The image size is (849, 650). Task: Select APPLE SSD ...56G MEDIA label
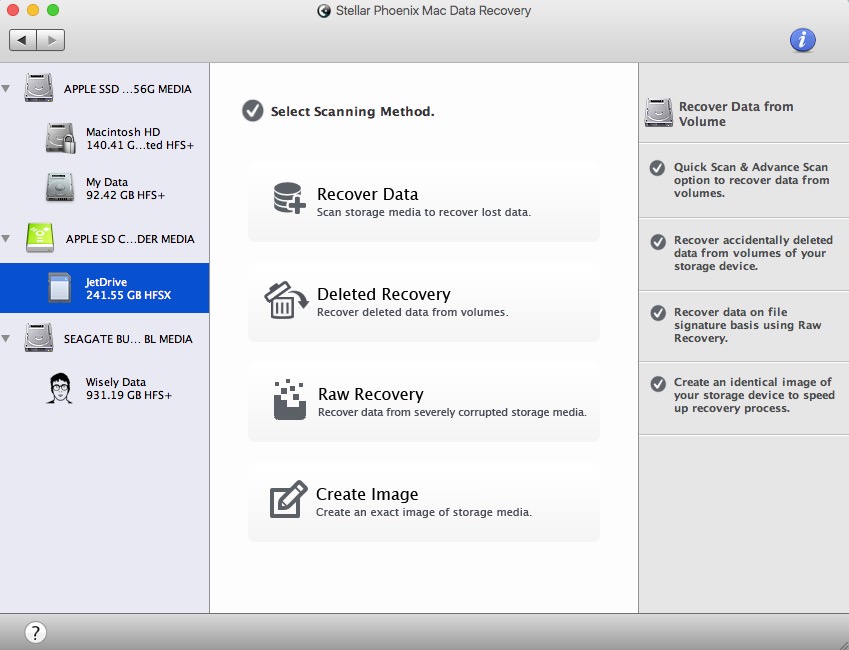pyautogui.click(x=128, y=89)
